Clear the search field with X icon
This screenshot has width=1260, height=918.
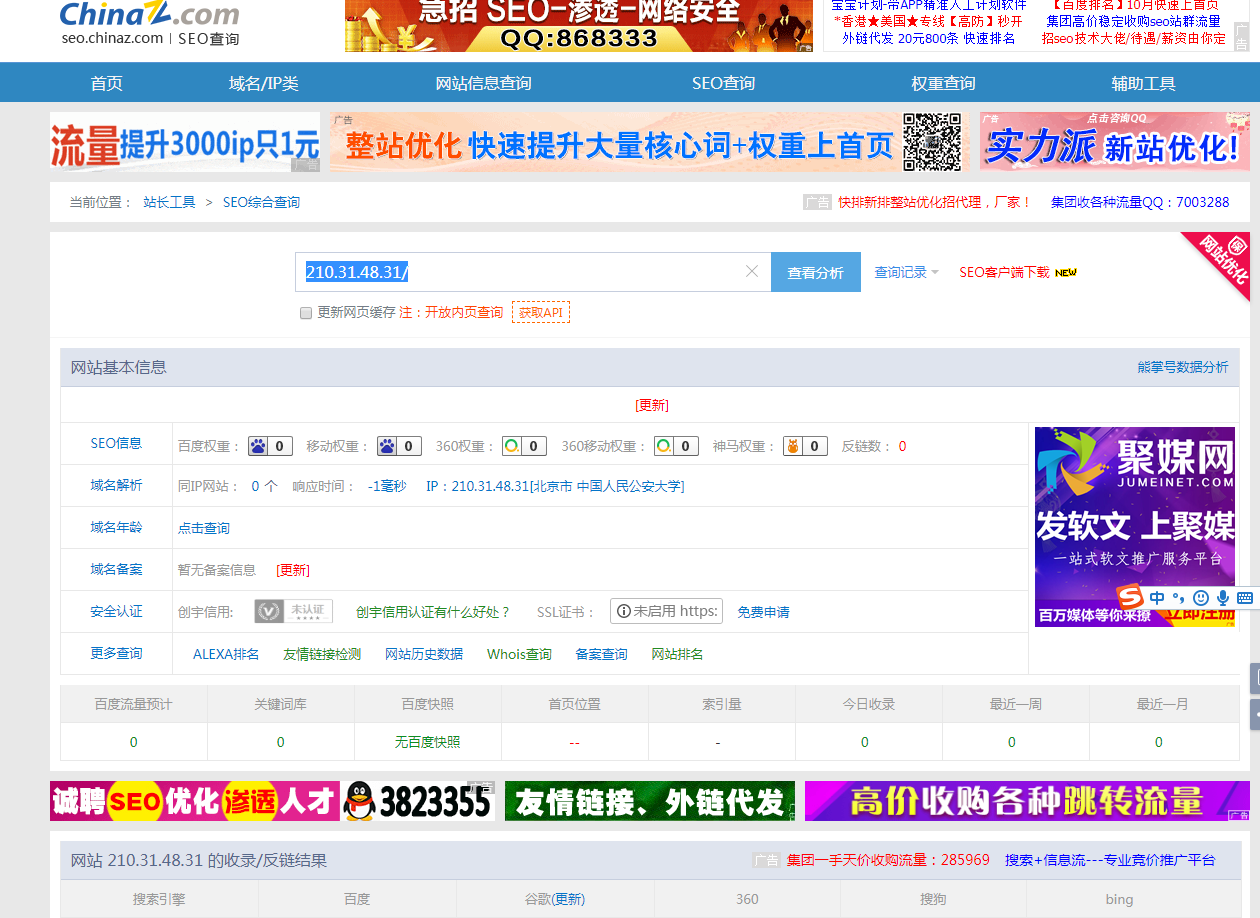[x=752, y=272]
